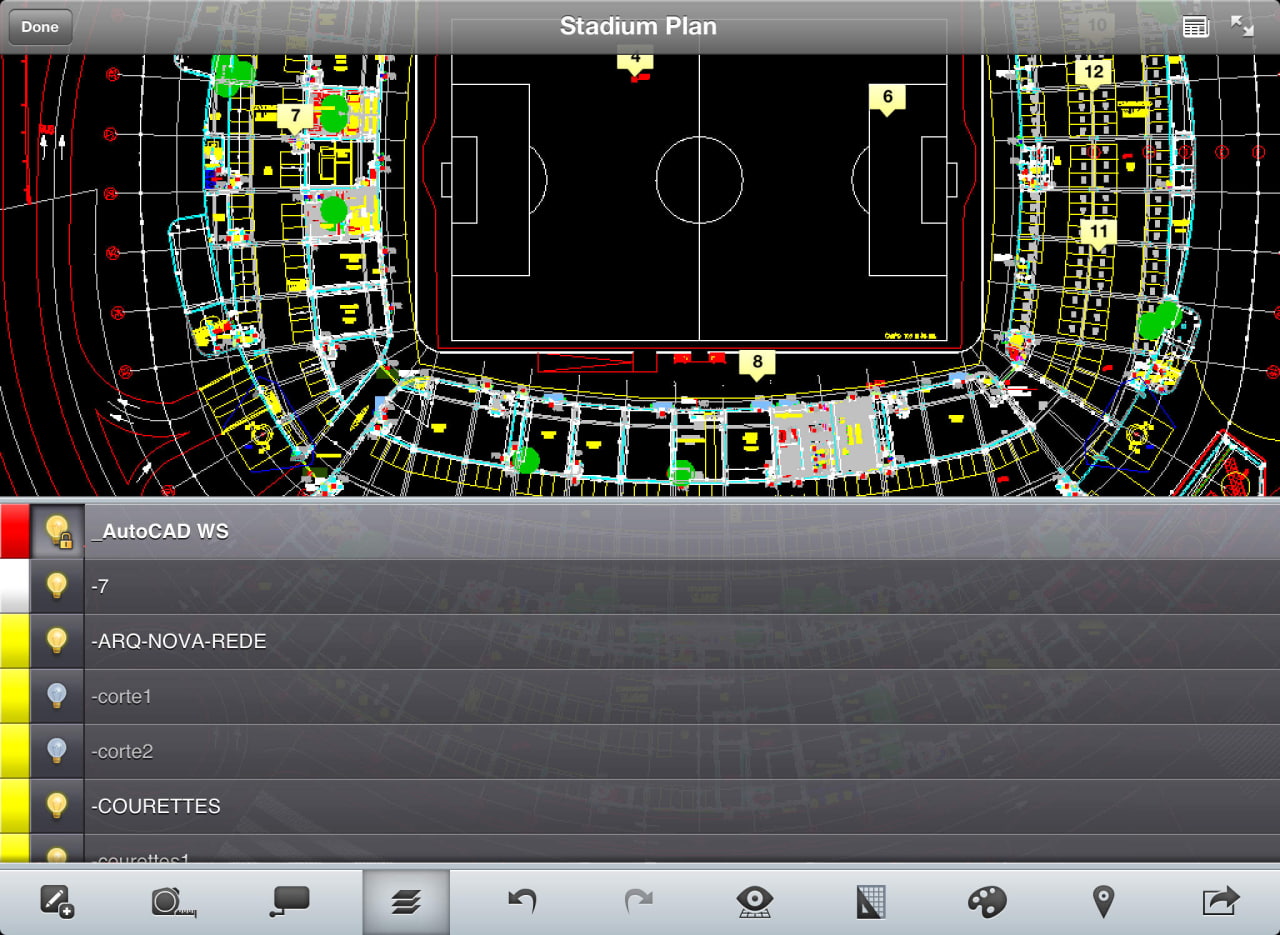Screen dimensions: 1280x935
Task: Show the -corte1 layer via lightbulb
Action: click(57, 696)
